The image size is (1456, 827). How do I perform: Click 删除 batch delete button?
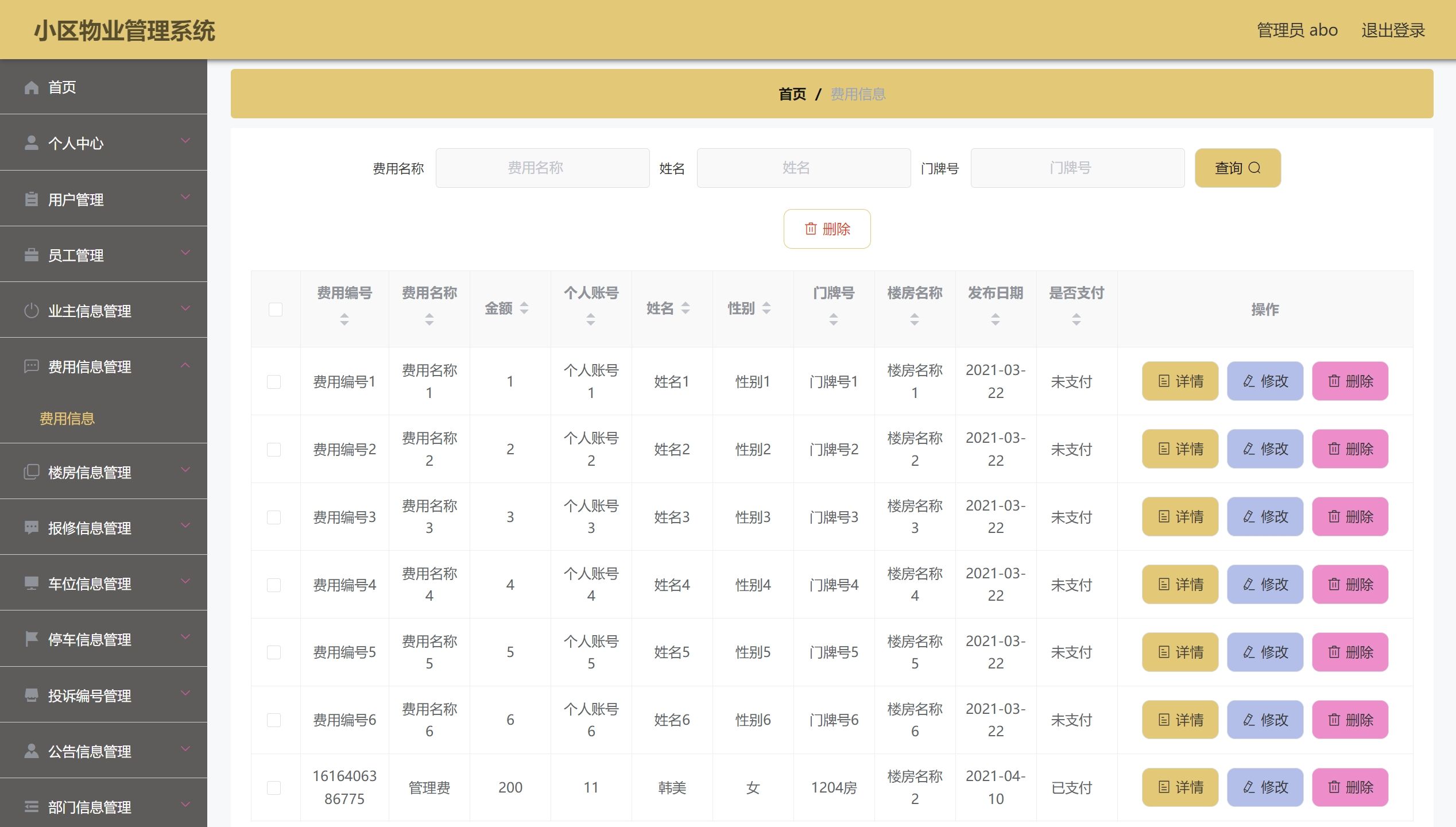828,229
